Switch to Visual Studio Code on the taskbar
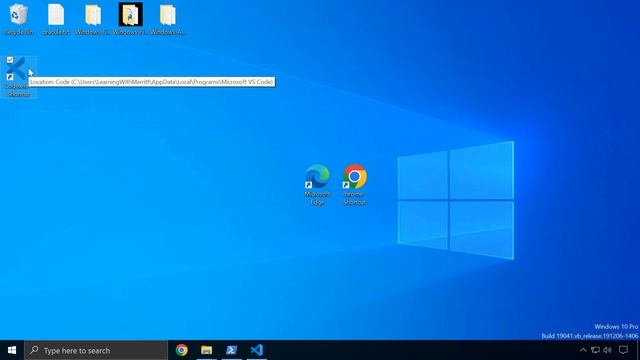 257,350
